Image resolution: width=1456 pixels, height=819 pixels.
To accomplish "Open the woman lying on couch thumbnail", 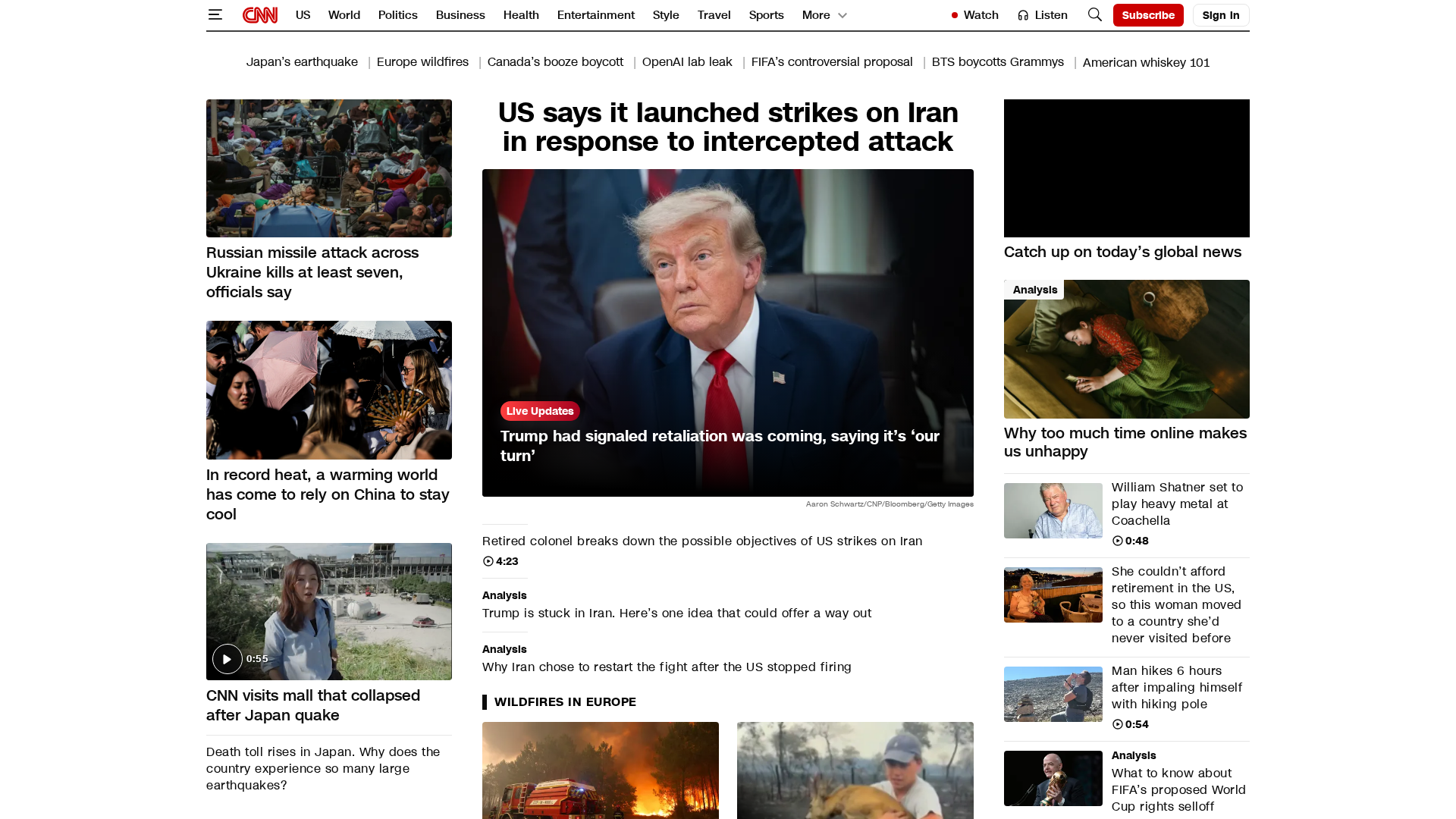I will tap(1127, 349).
